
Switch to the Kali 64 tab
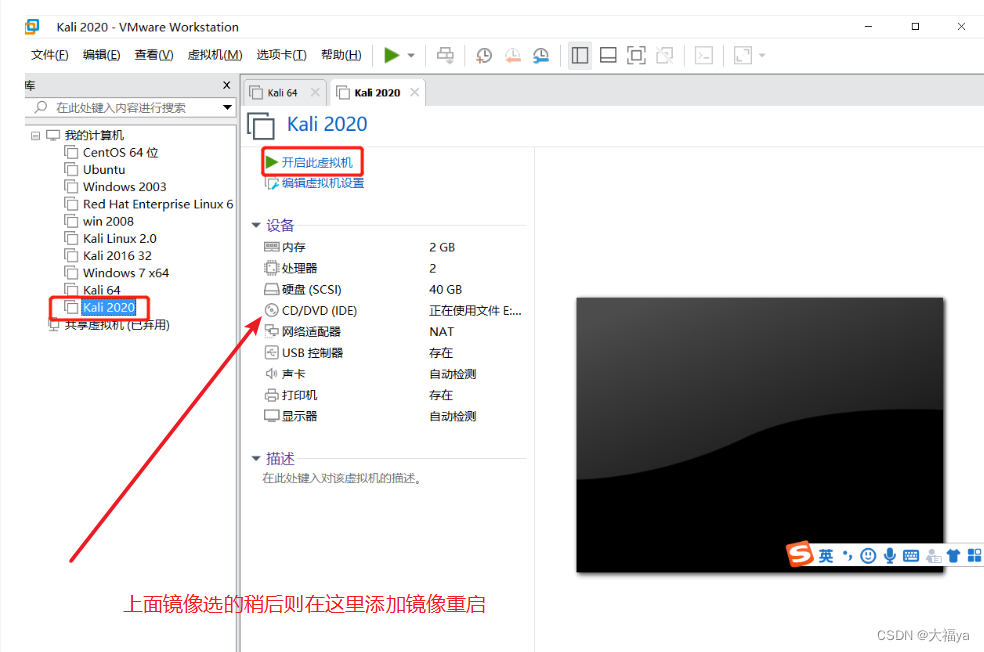282,93
